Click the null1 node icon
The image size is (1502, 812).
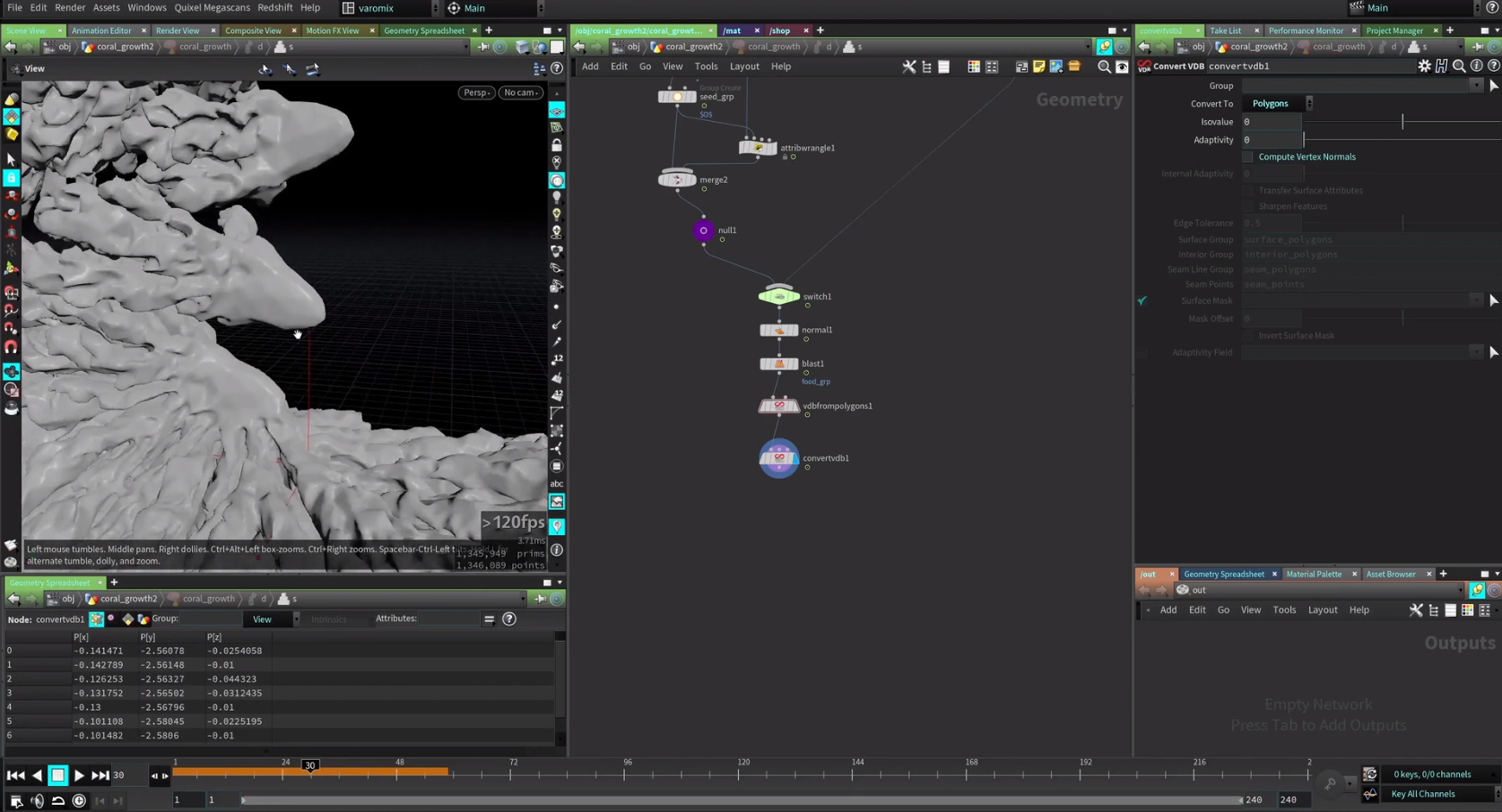tap(703, 230)
